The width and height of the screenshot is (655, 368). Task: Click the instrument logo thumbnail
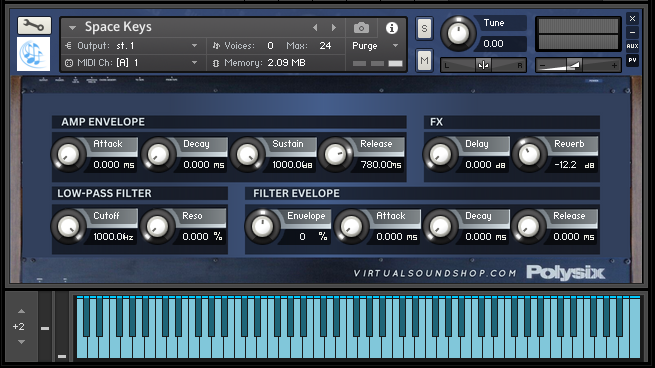point(33,54)
